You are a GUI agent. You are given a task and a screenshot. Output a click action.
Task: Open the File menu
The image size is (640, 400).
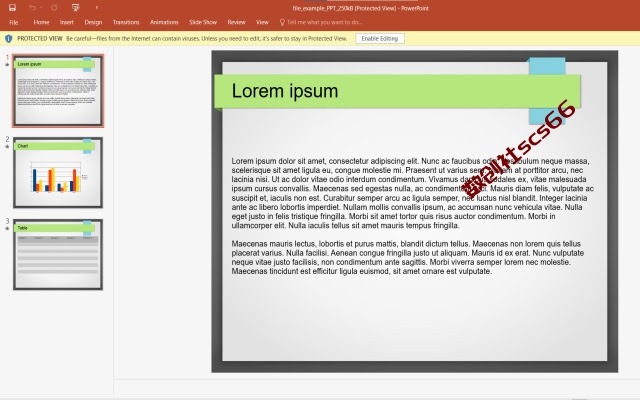(x=13, y=22)
